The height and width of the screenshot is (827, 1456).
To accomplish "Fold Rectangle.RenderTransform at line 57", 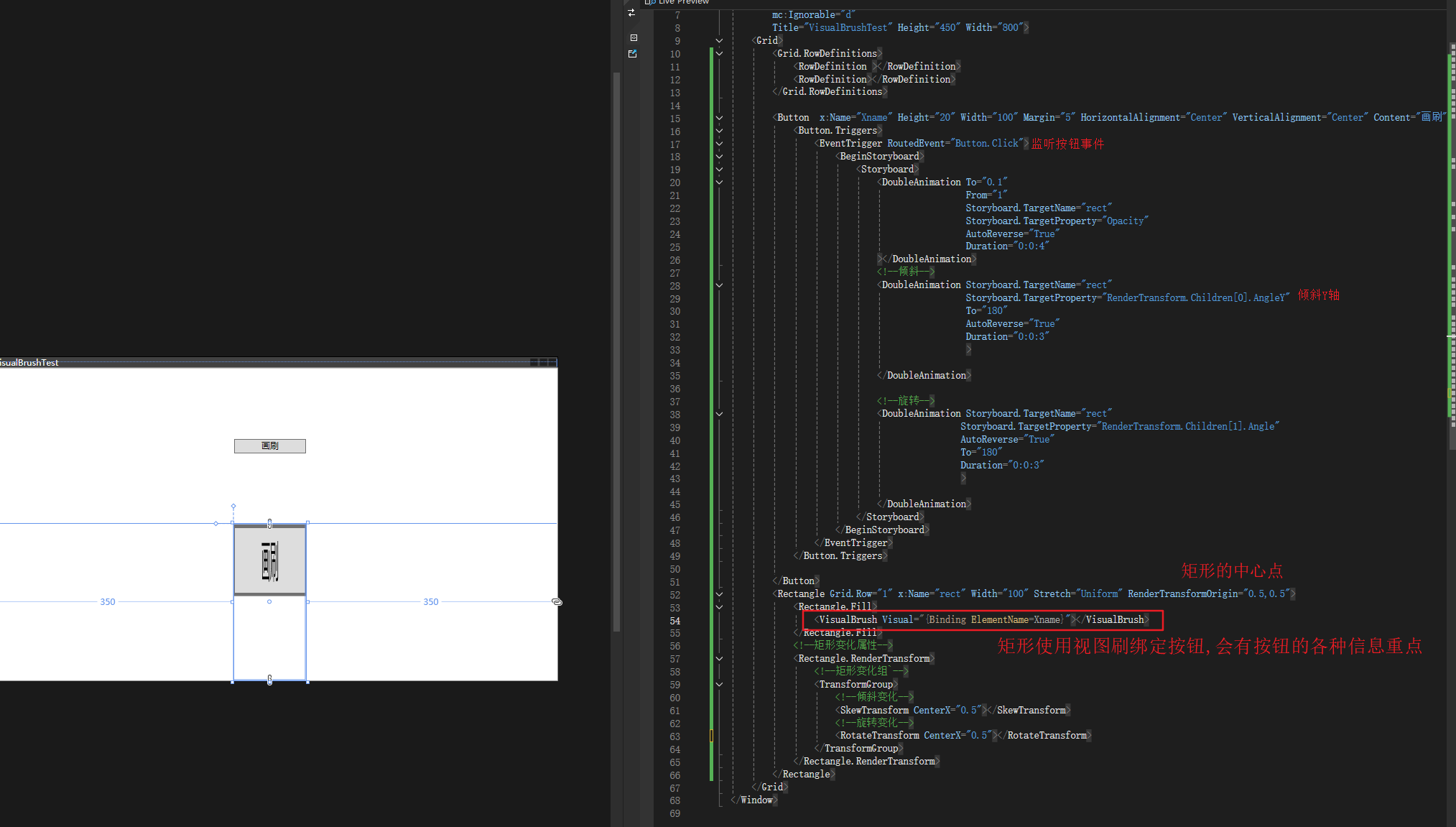I will click(719, 658).
